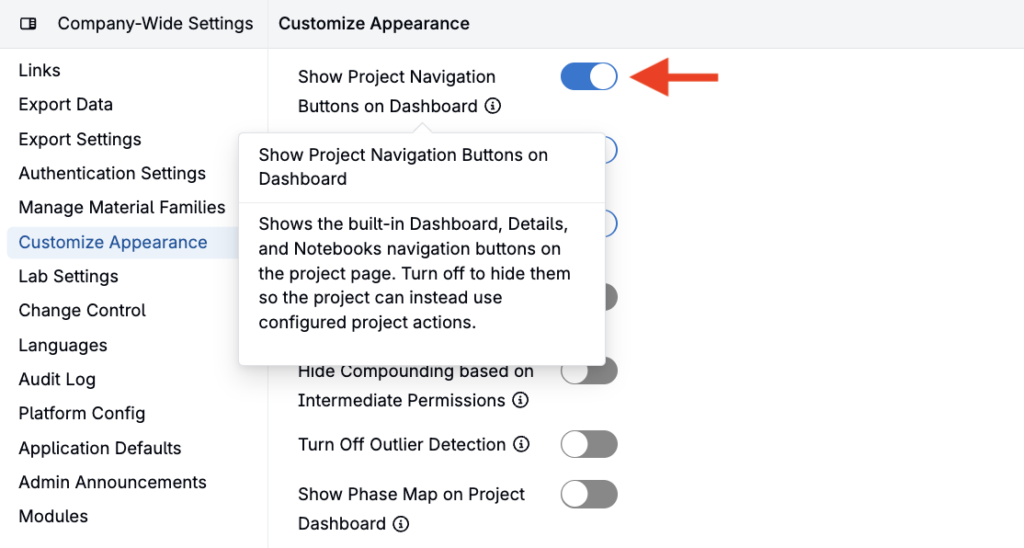Viewport: 1024px width, 548px height.
Task: Click info icon beside Turn Off Outlier Detection
Action: [521, 444]
